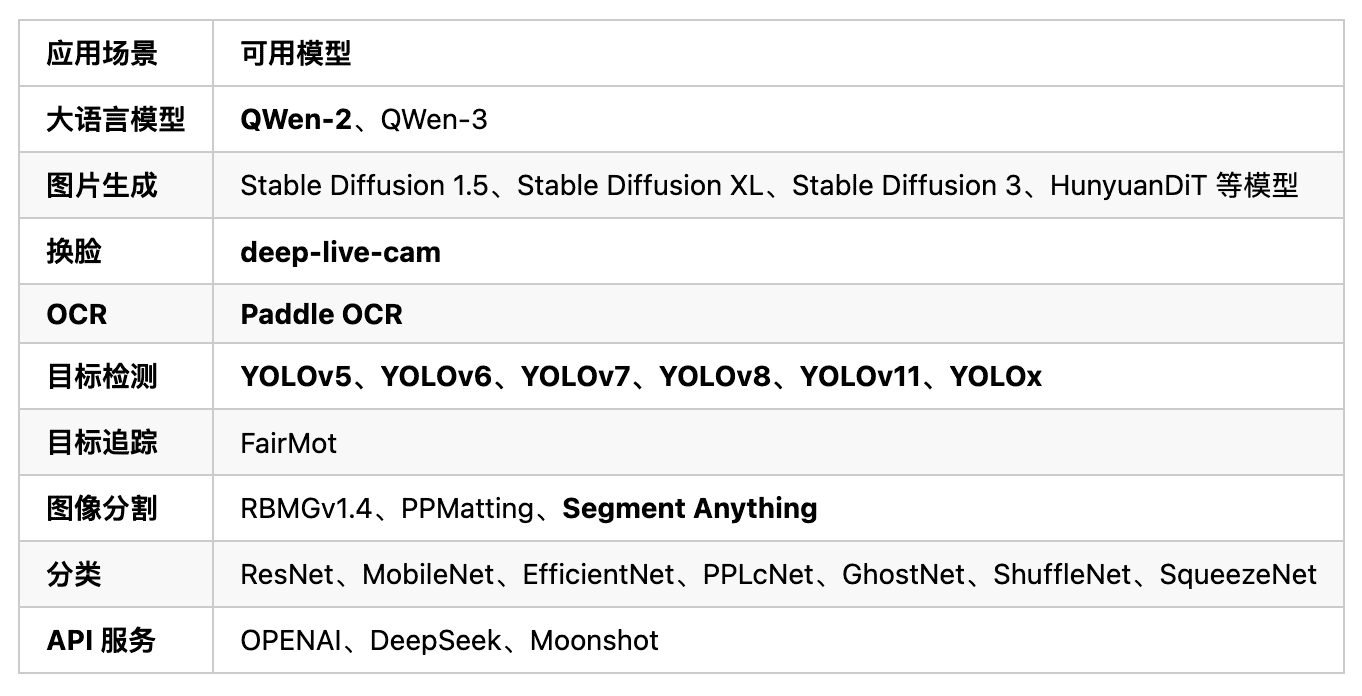
Task: Click the DeepSeek API service
Action: [436, 641]
